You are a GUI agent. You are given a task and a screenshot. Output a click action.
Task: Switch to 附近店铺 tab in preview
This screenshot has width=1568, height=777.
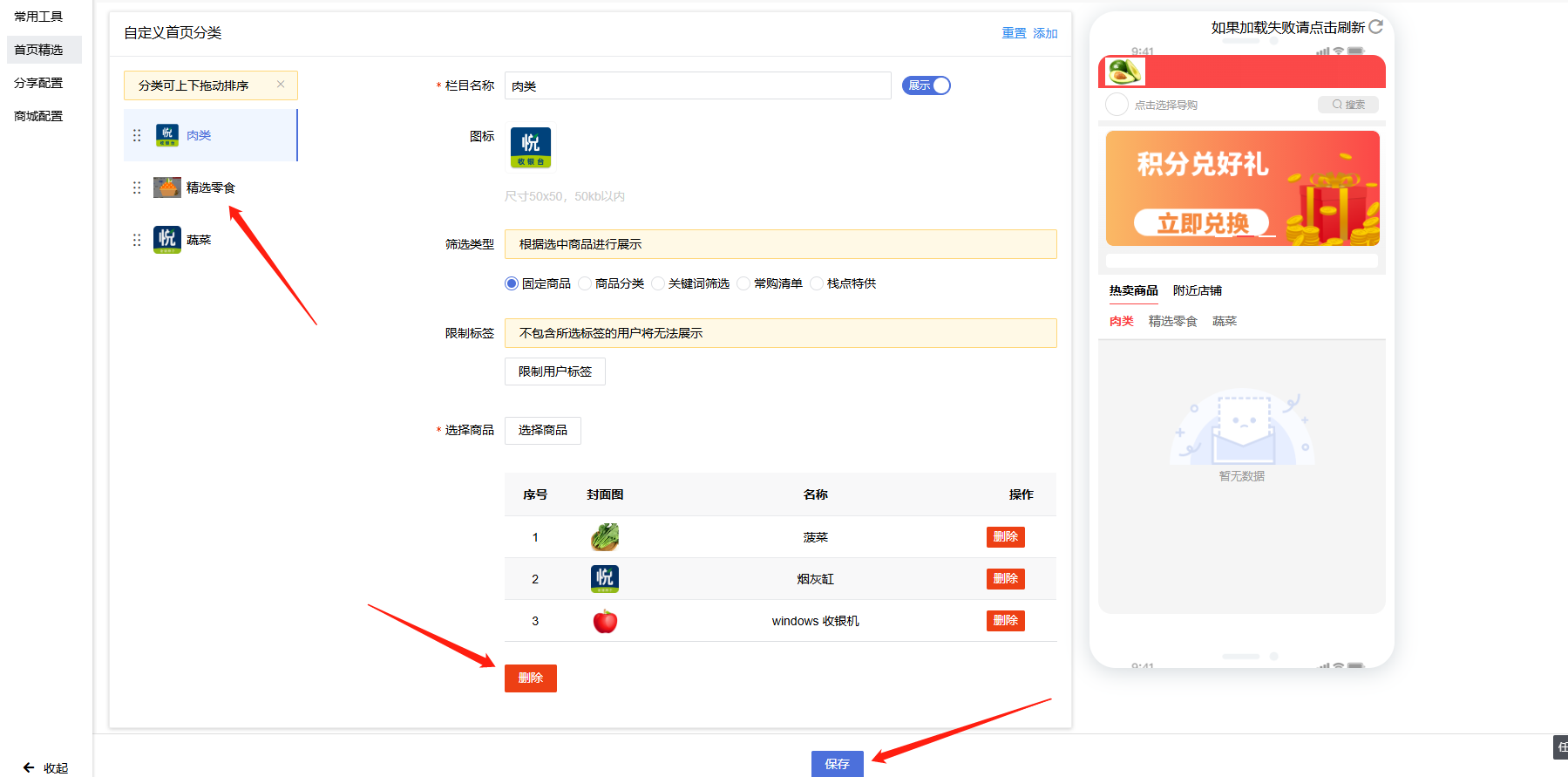coord(1197,290)
